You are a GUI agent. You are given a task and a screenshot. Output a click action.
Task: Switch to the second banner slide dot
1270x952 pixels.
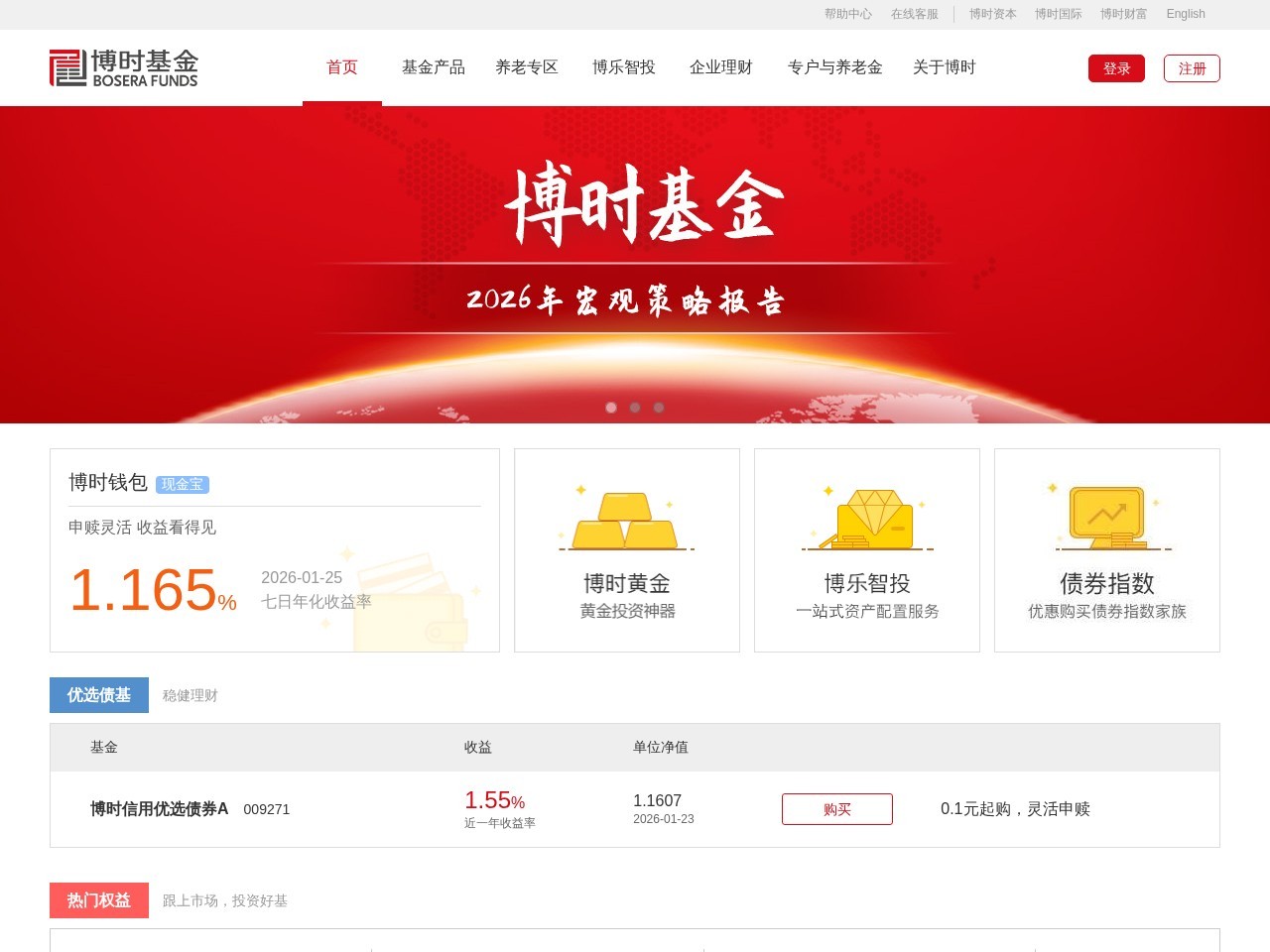click(x=635, y=408)
